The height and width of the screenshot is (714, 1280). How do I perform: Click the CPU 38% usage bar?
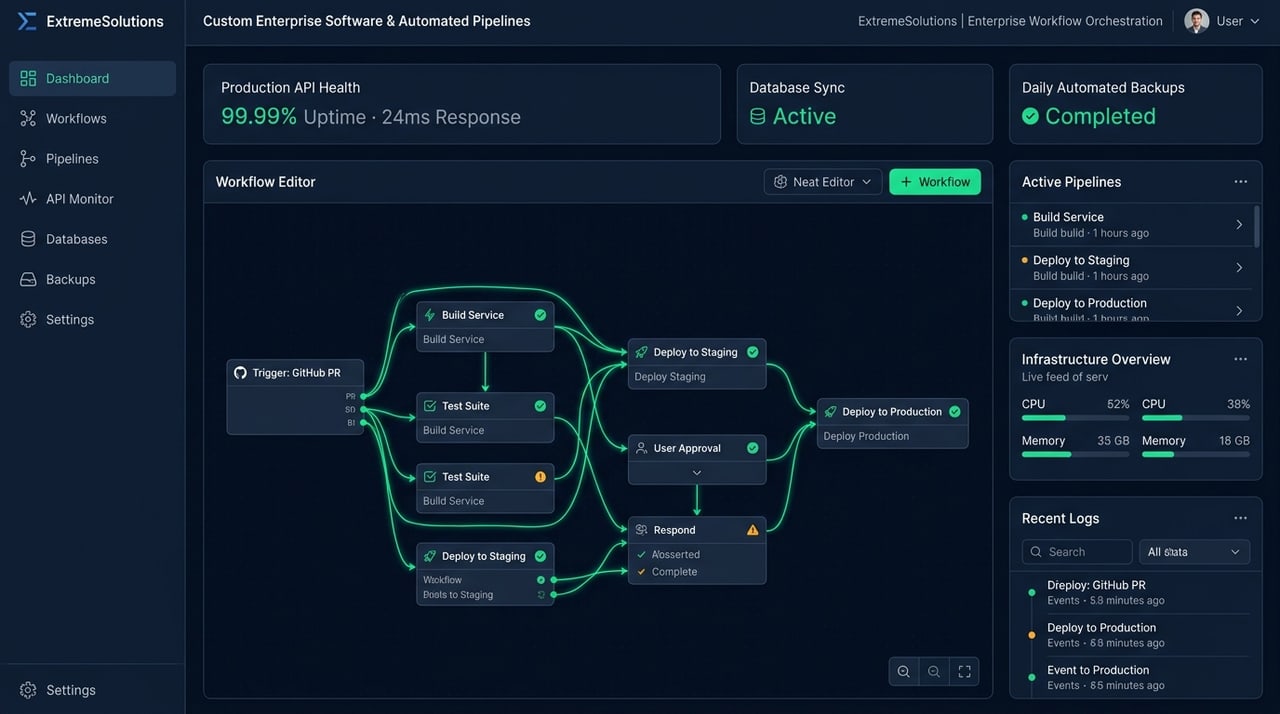pyautogui.click(x=1196, y=418)
